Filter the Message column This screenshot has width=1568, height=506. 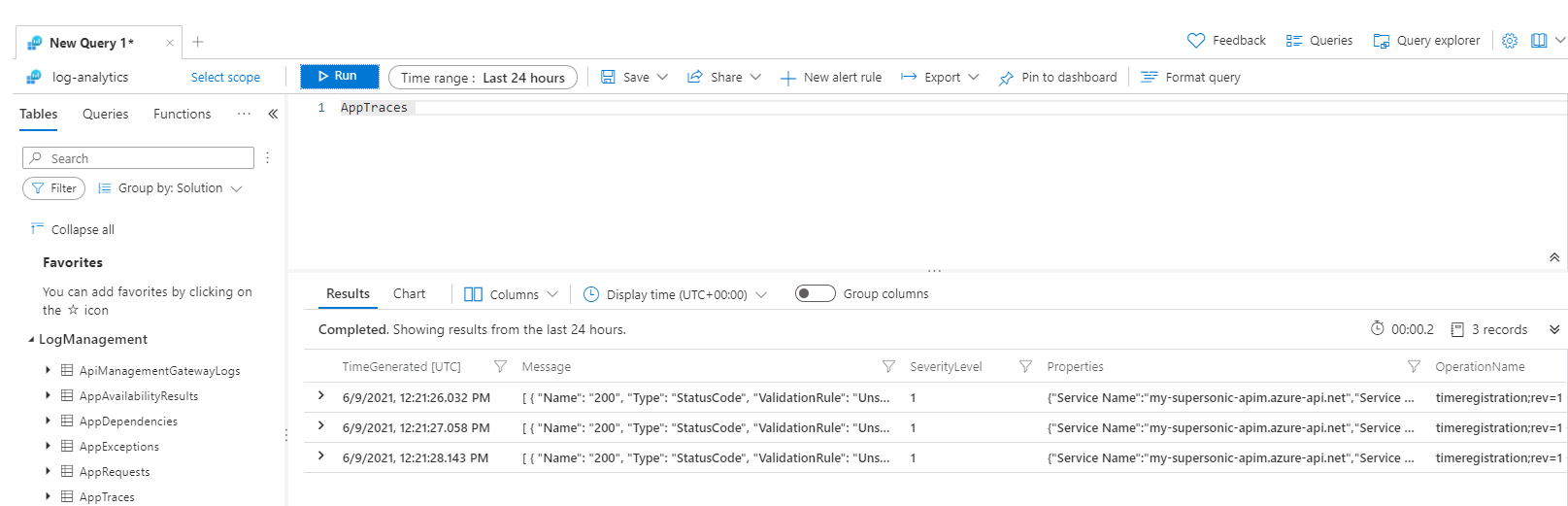pos(887,366)
